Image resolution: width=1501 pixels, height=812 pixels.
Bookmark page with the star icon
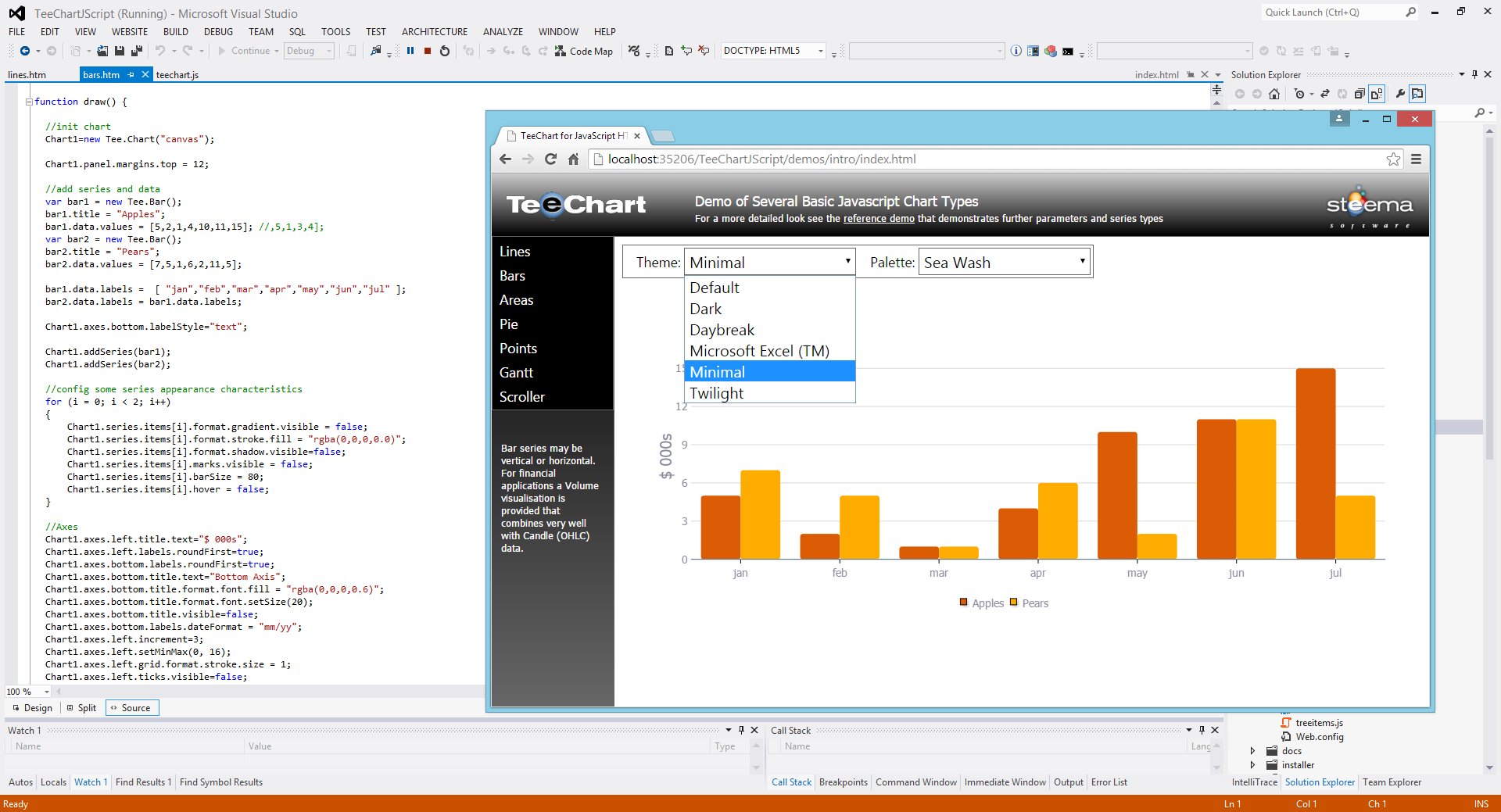click(x=1393, y=159)
